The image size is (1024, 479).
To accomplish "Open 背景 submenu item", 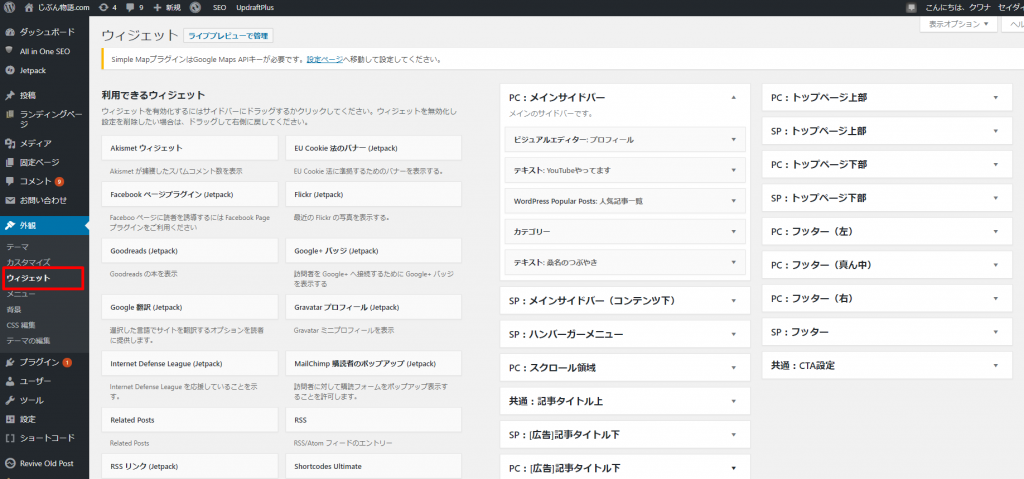I will 14,309.
